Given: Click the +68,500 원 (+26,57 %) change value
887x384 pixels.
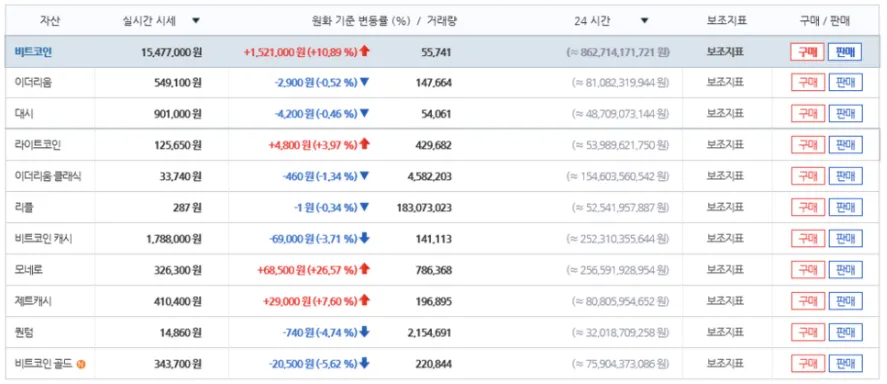Looking at the screenshot, I should click(307, 270).
